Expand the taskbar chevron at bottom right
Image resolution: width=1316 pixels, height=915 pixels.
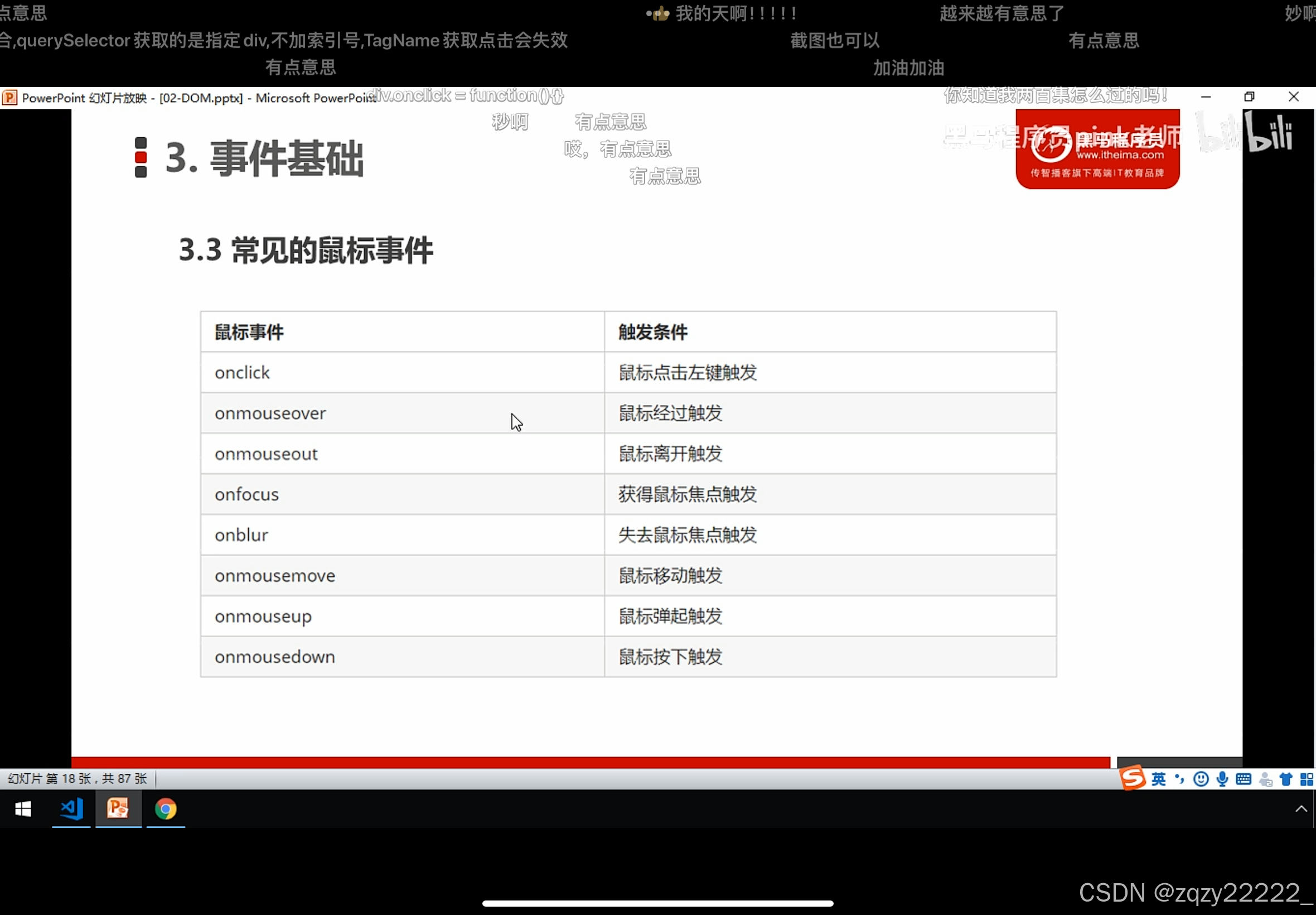tap(1302, 808)
